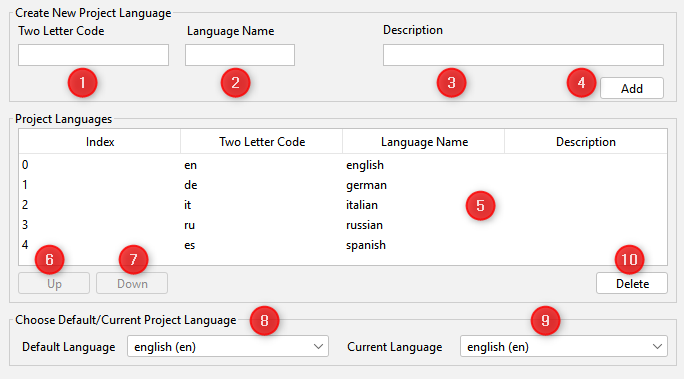The width and height of the screenshot is (684, 379).
Task: Open the Current Language dropdown
Action: [x=564, y=347]
